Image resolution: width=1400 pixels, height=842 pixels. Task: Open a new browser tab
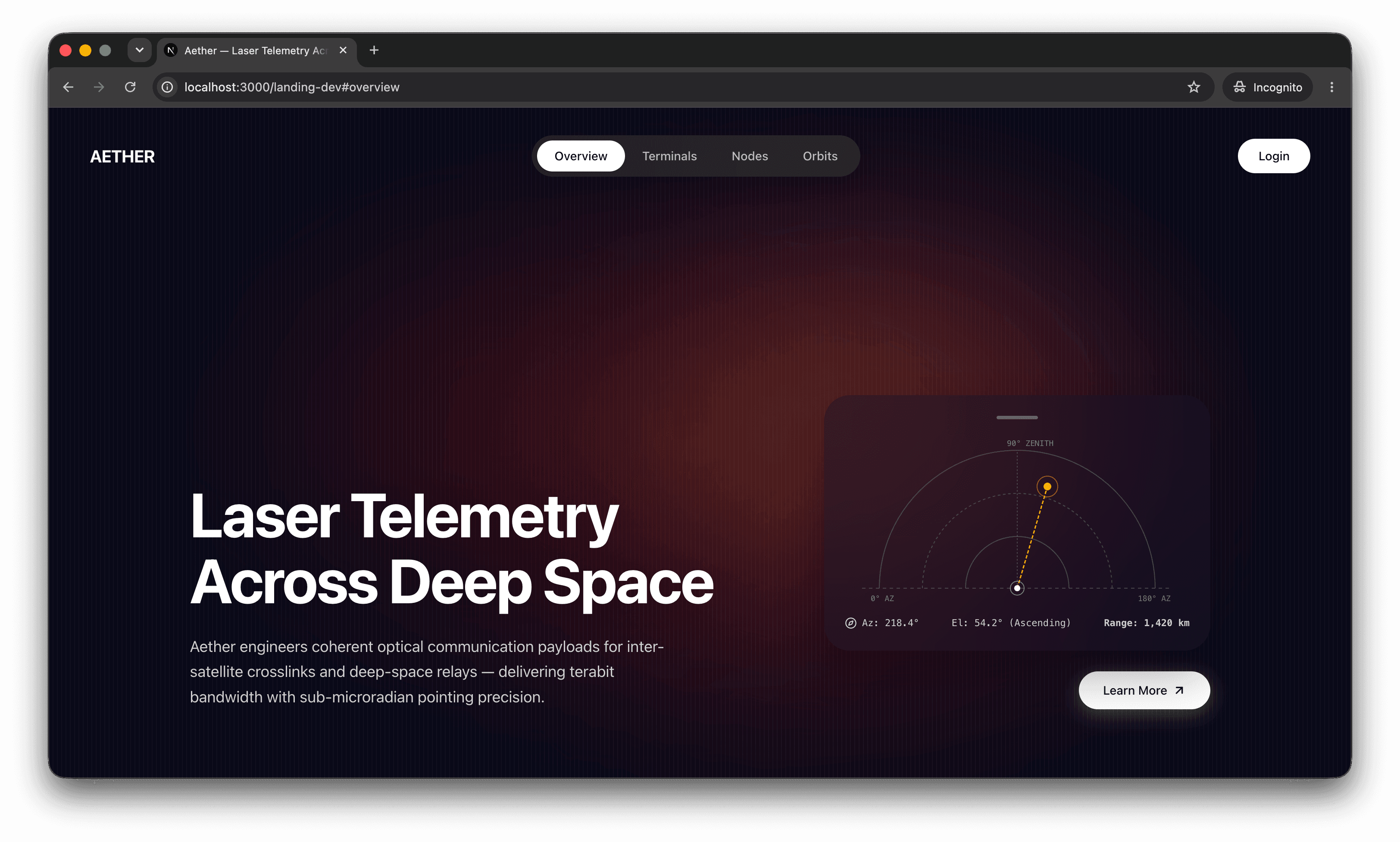[x=374, y=50]
